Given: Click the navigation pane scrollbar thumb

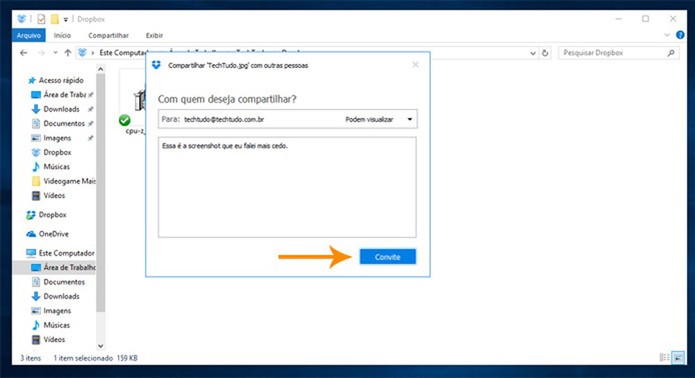Looking at the screenshot, I should [101, 192].
